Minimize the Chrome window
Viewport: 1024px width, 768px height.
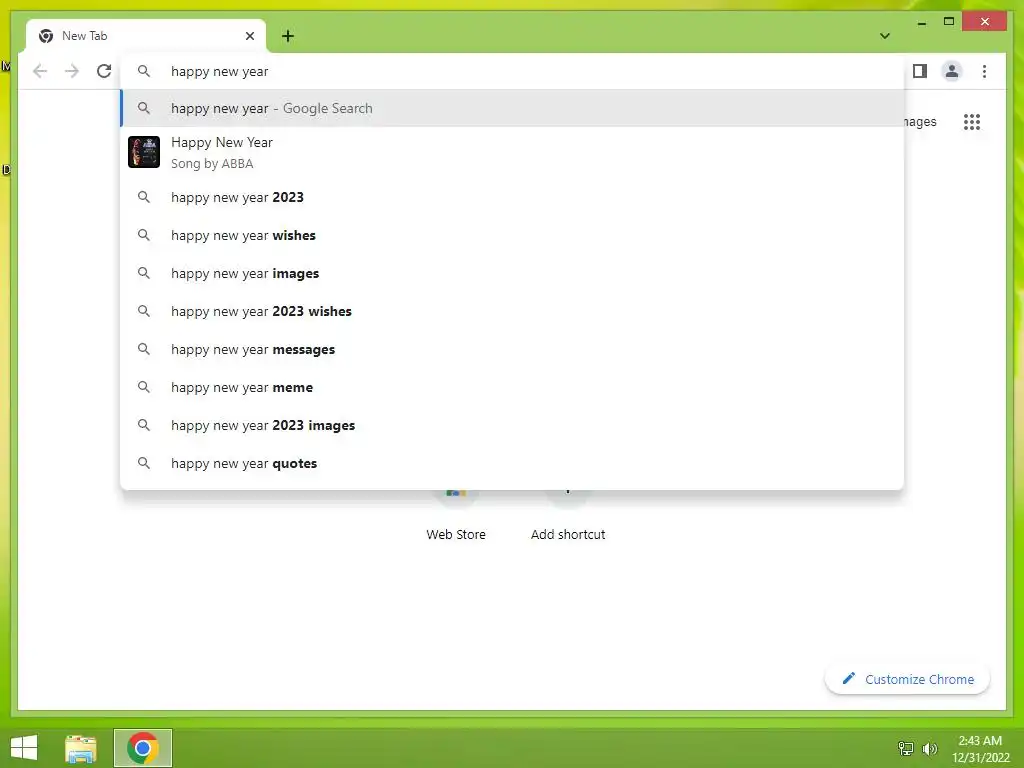921,22
